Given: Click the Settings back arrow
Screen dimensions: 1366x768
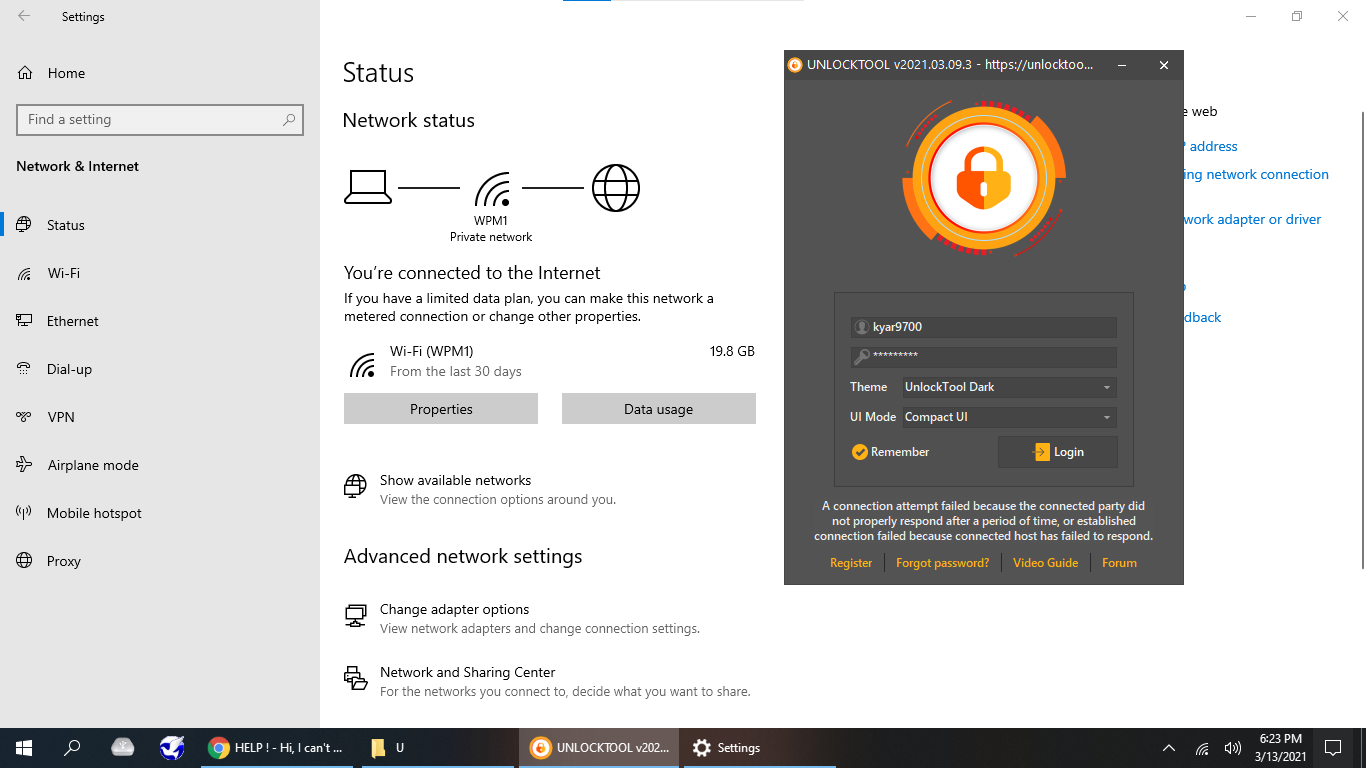Looking at the screenshot, I should click(x=24, y=16).
